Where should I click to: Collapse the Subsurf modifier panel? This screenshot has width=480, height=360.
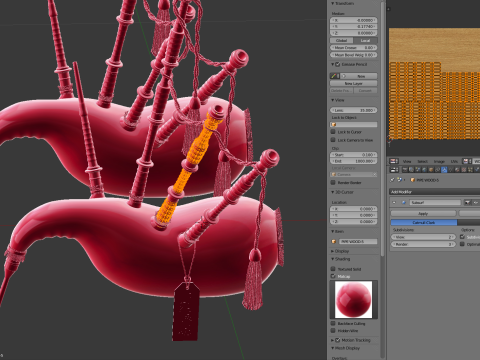[394, 202]
